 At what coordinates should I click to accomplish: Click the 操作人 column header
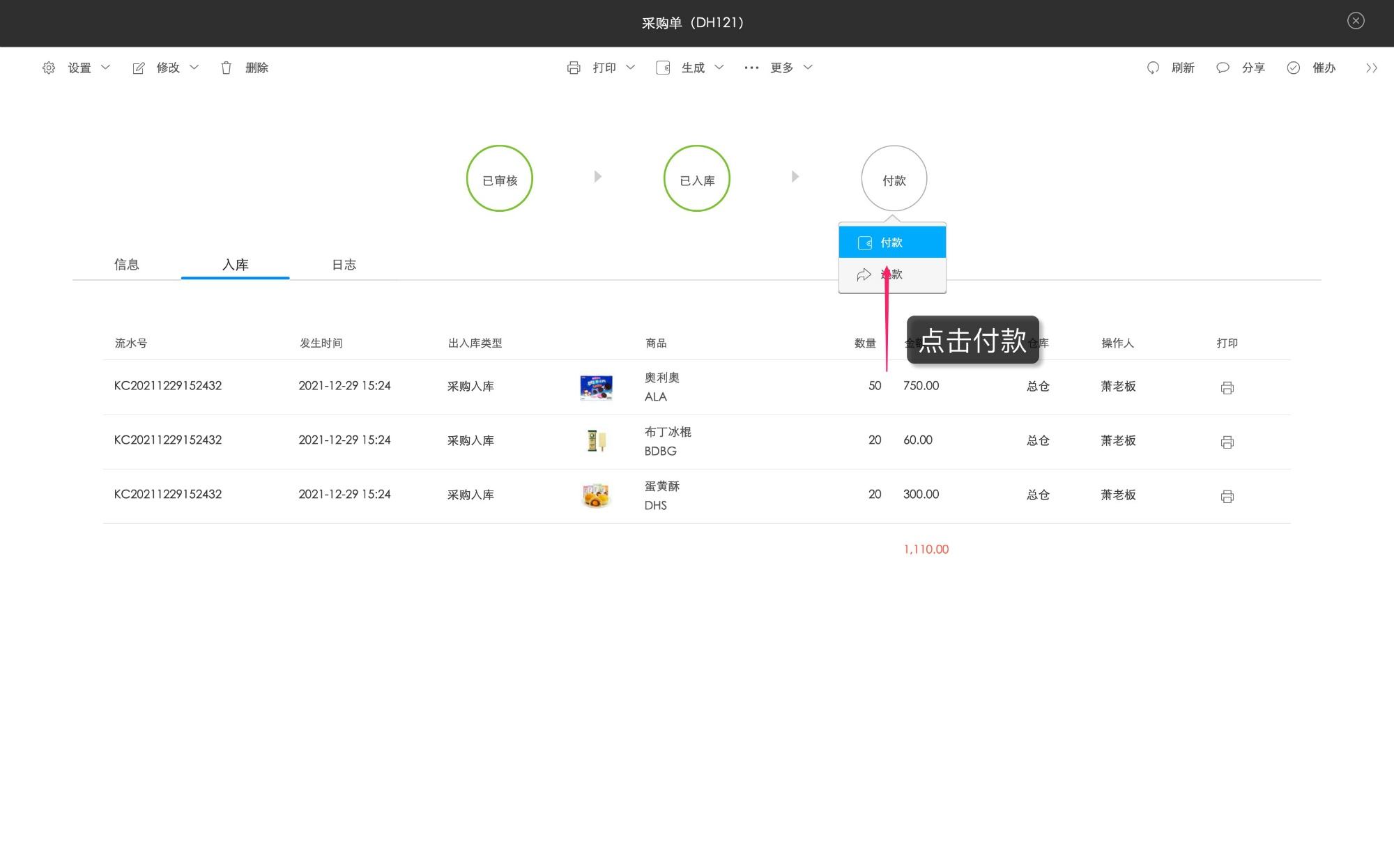click(x=1118, y=343)
